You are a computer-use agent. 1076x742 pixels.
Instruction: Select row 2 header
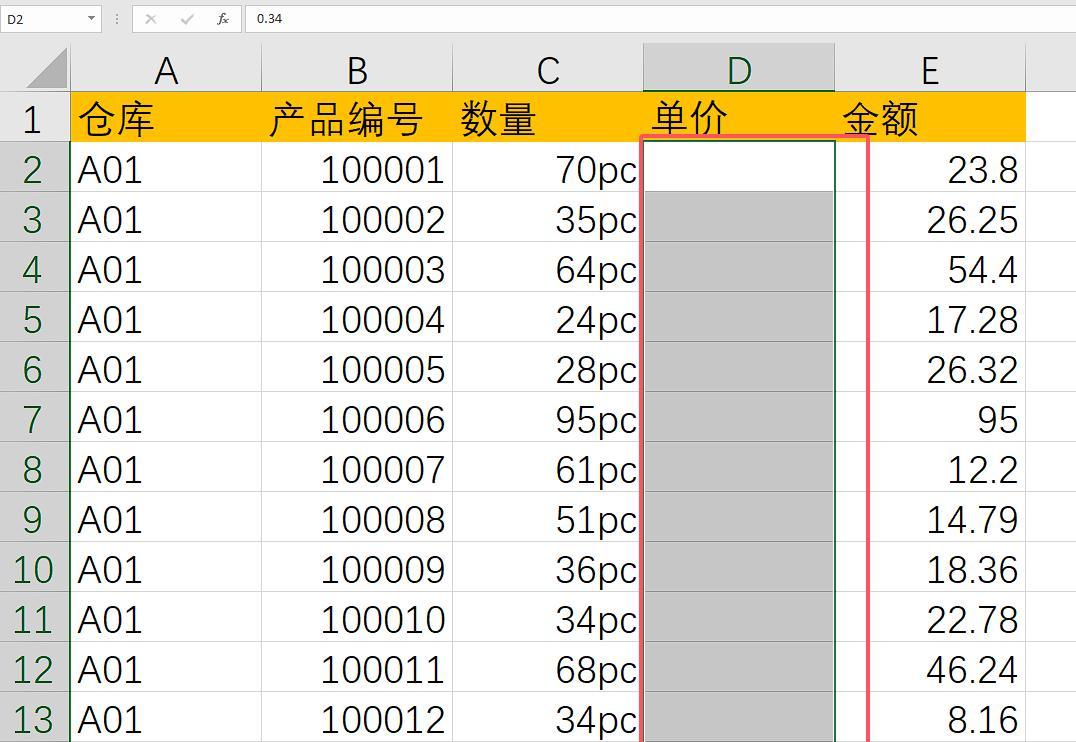click(34, 167)
